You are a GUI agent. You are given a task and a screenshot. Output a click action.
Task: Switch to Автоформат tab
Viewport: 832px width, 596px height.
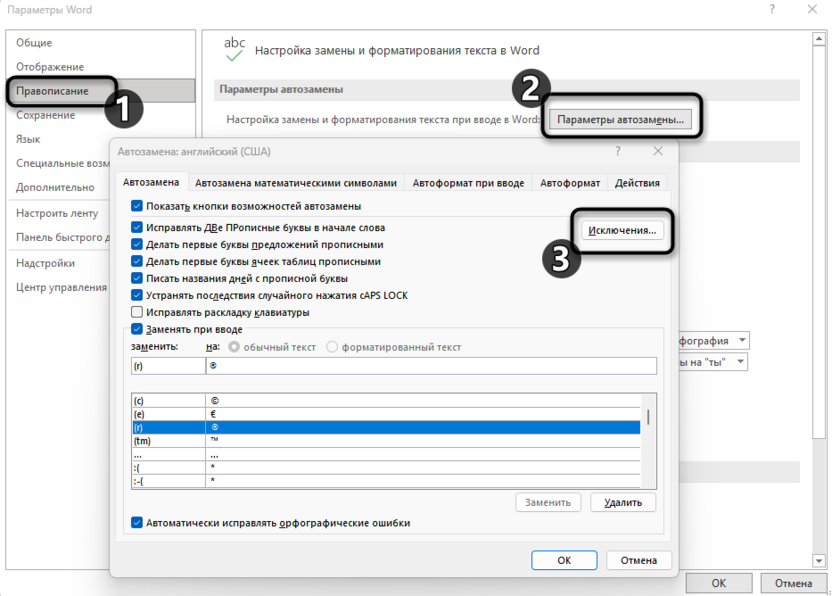click(x=570, y=183)
